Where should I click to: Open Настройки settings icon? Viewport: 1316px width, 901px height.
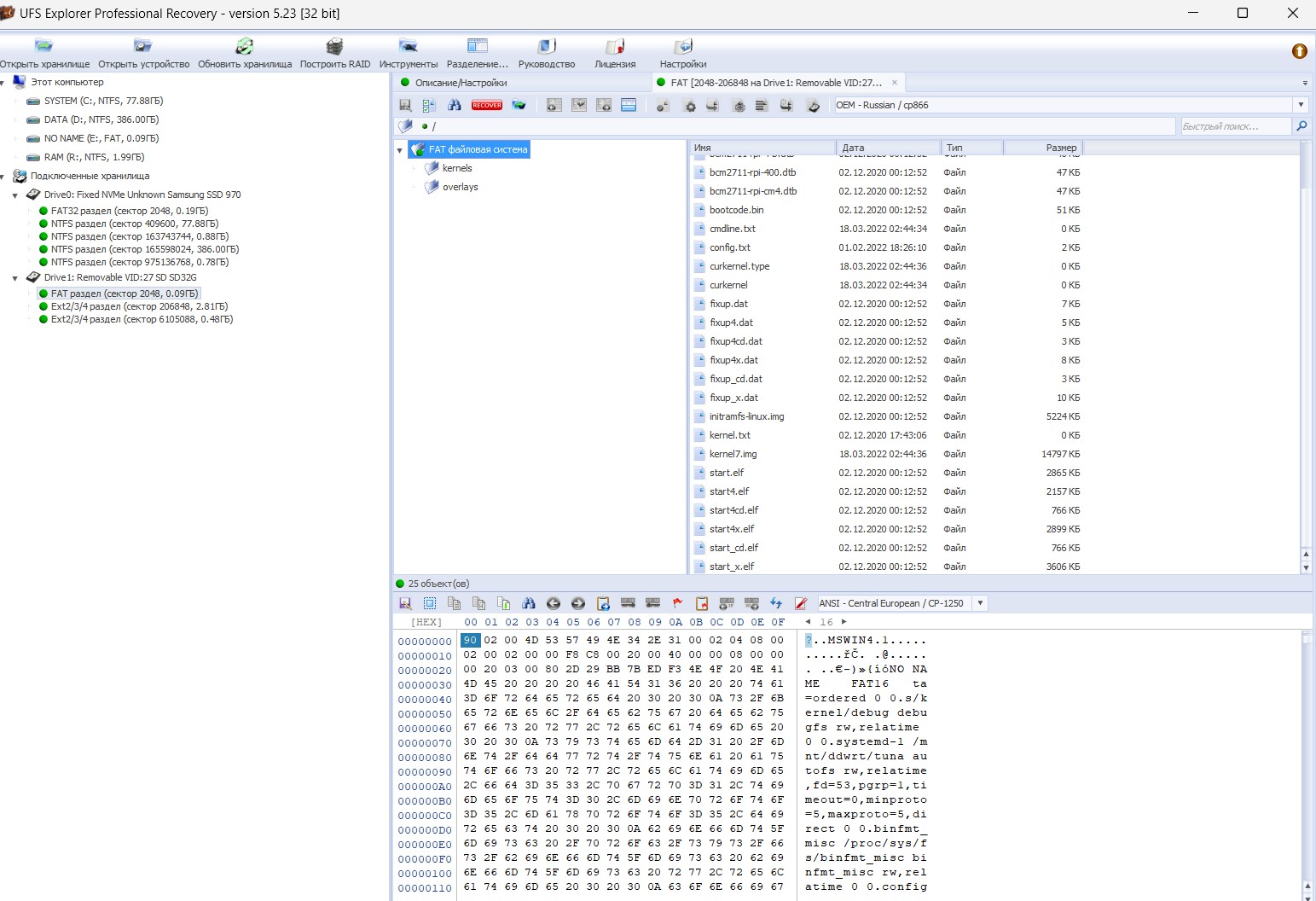point(683,46)
